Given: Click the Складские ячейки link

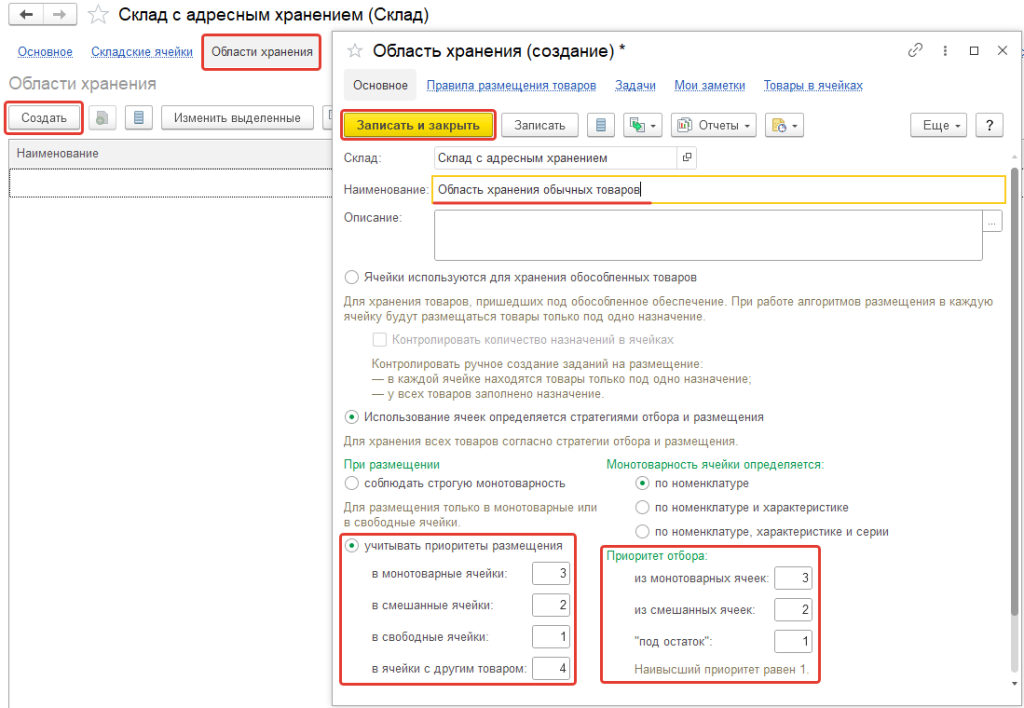Looking at the screenshot, I should 141,52.
